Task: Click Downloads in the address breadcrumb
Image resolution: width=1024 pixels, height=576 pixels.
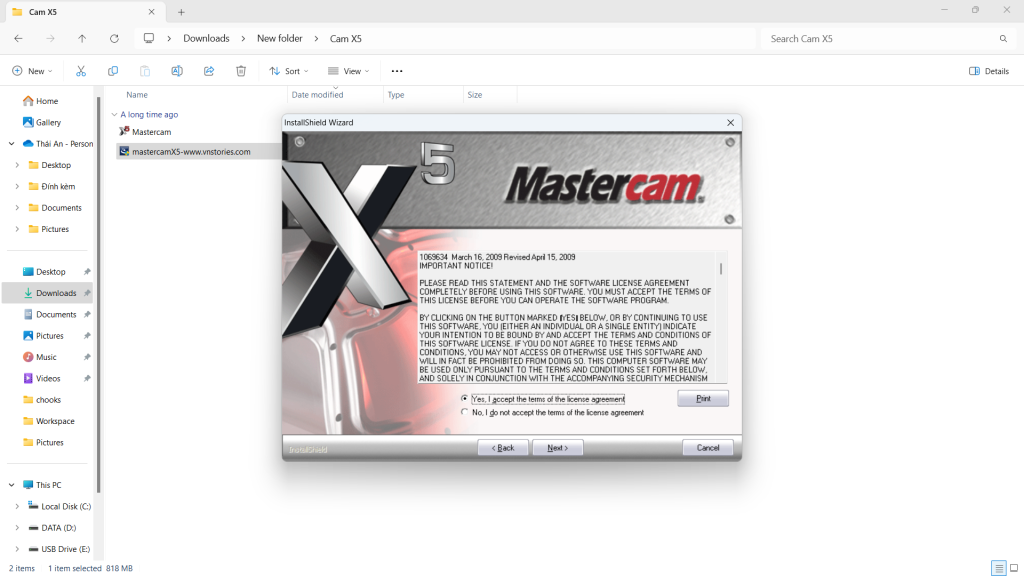Action: point(206,39)
